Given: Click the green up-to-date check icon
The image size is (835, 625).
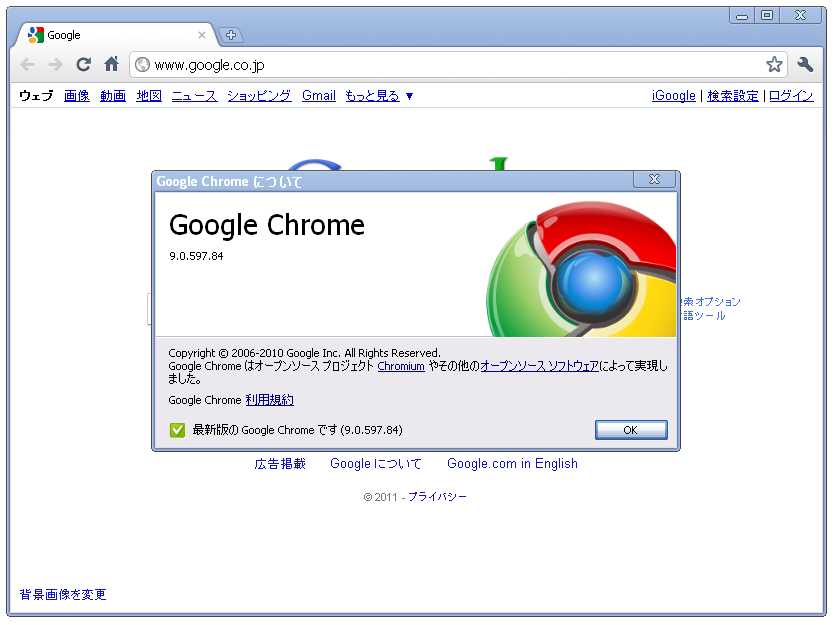Looking at the screenshot, I should pyautogui.click(x=177, y=430).
